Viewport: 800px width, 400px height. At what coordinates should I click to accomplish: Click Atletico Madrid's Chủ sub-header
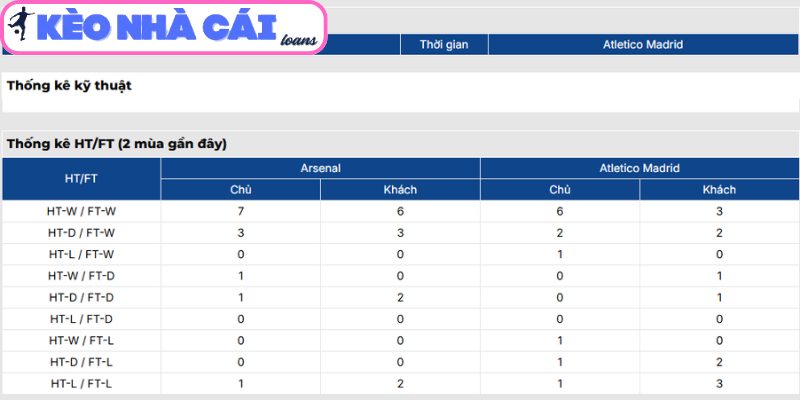point(560,190)
